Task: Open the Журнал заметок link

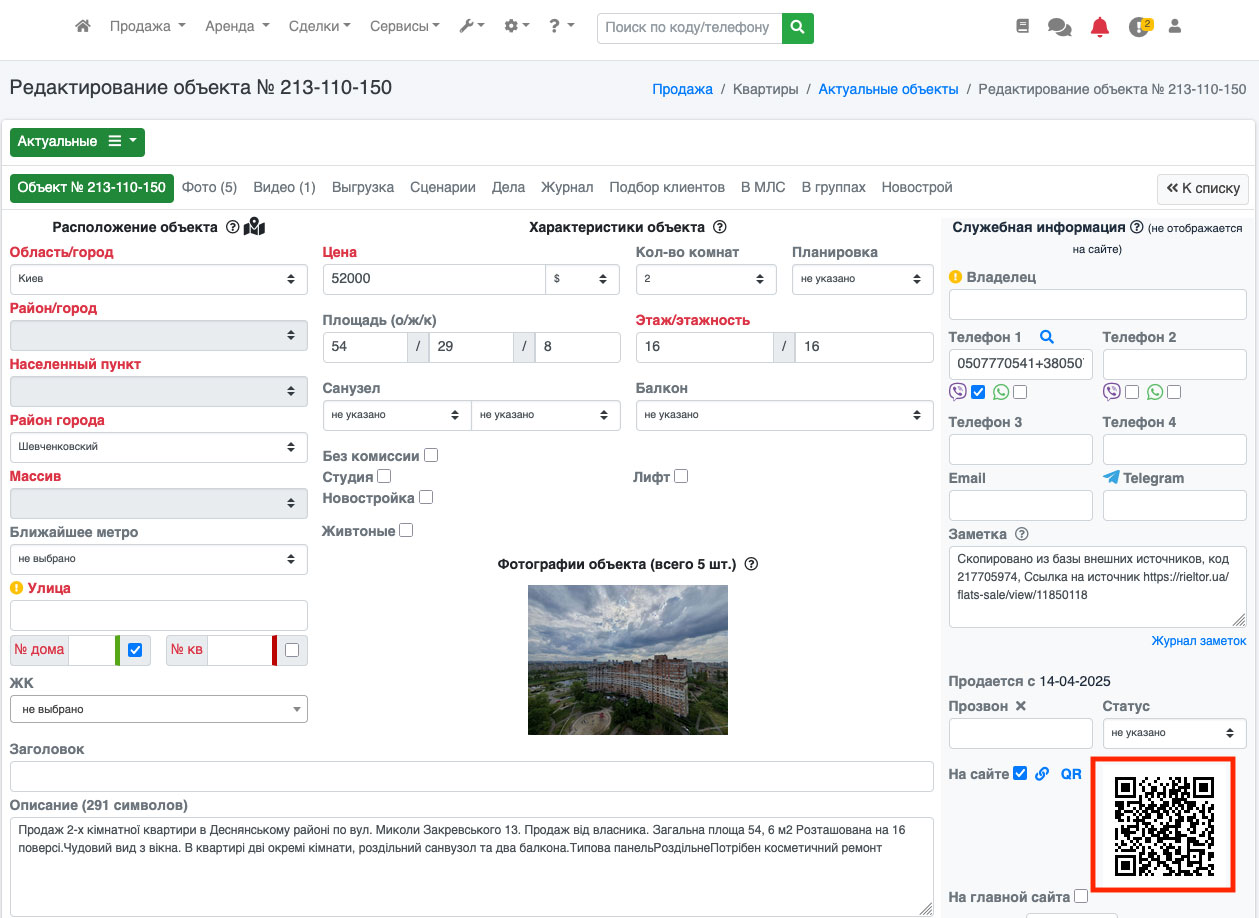Action: click(1198, 640)
